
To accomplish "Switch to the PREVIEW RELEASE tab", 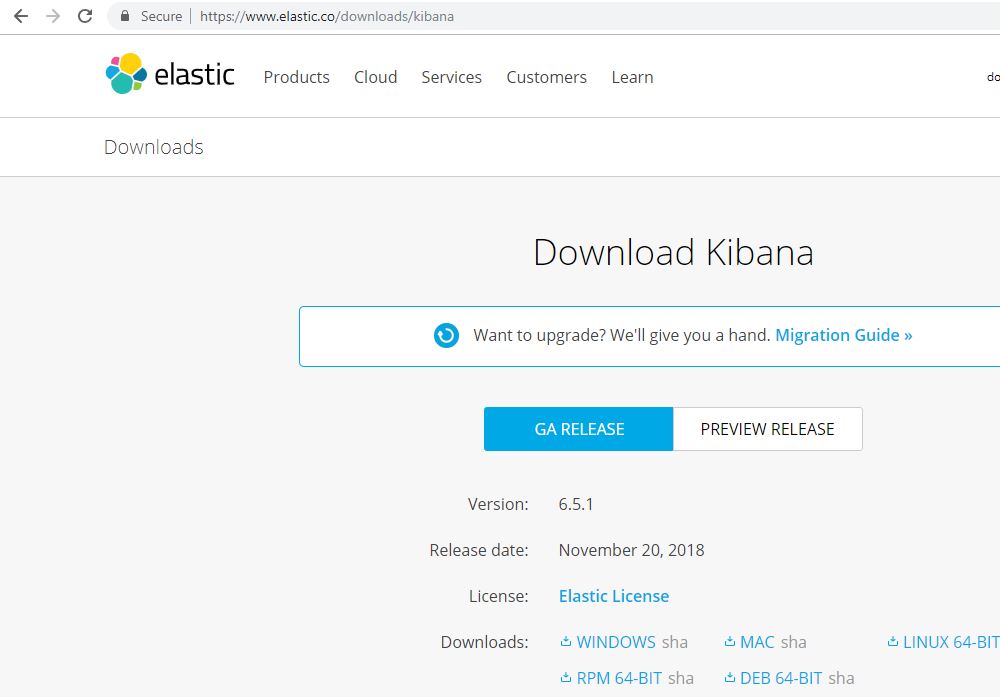I will 767,429.
